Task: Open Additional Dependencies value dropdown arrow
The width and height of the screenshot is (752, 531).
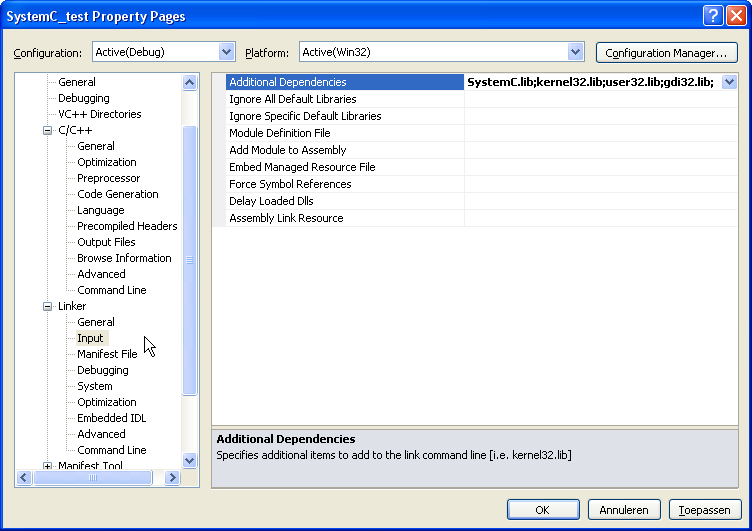Action: click(x=729, y=82)
